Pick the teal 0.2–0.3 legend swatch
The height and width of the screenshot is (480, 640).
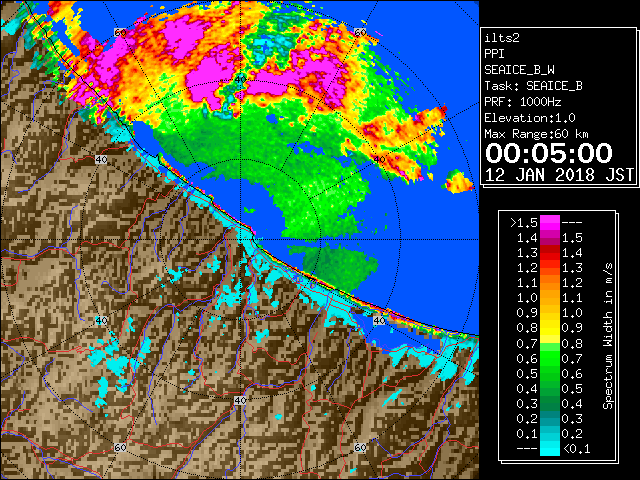pyautogui.click(x=550, y=418)
